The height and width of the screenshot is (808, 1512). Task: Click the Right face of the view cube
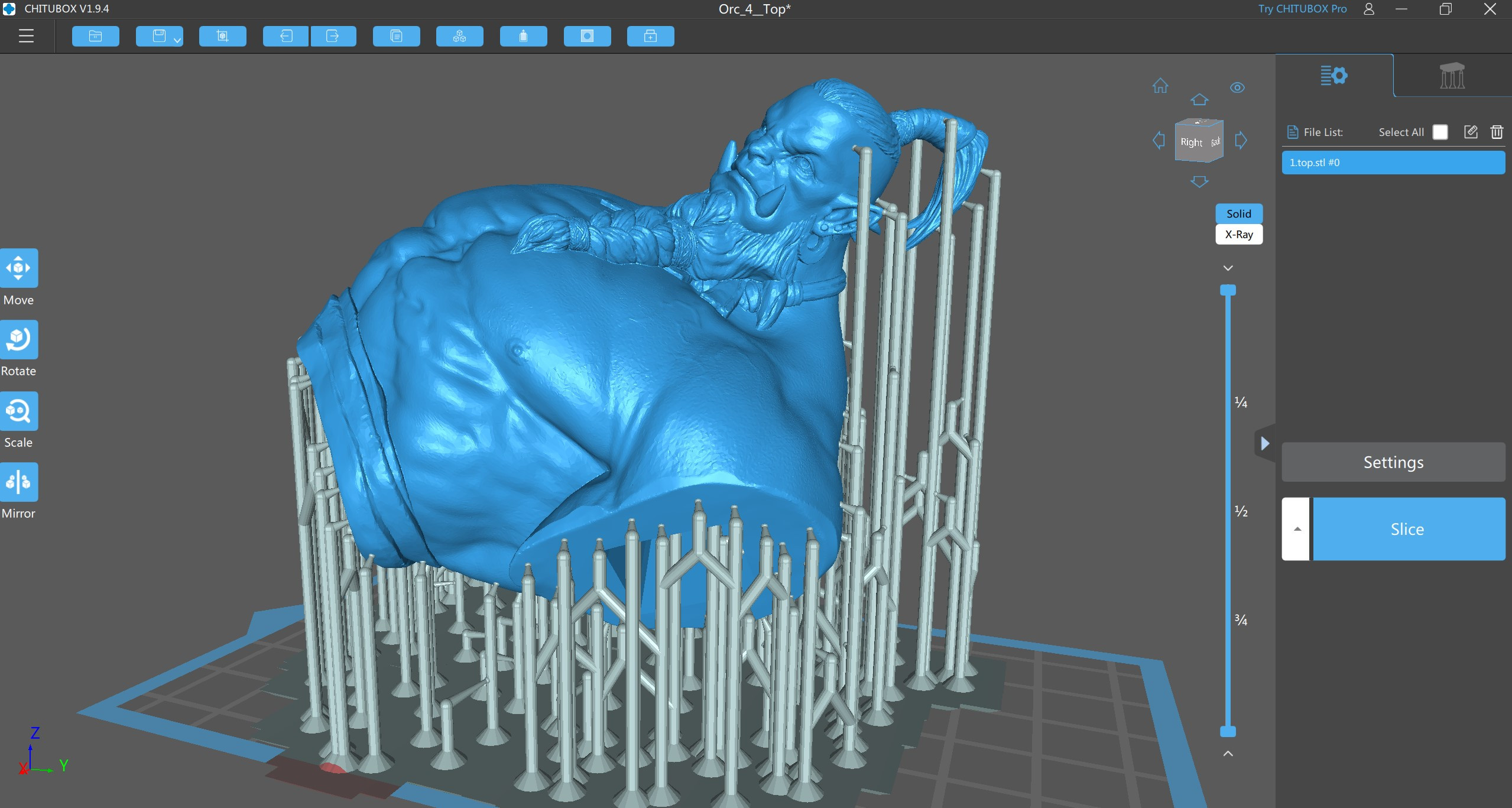(x=1191, y=142)
